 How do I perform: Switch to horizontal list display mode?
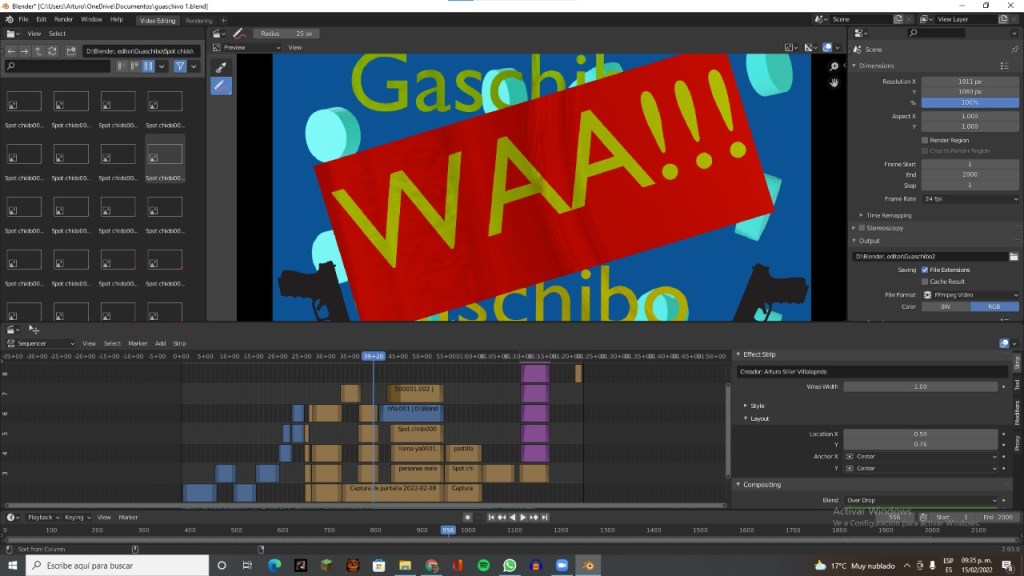click(x=135, y=66)
